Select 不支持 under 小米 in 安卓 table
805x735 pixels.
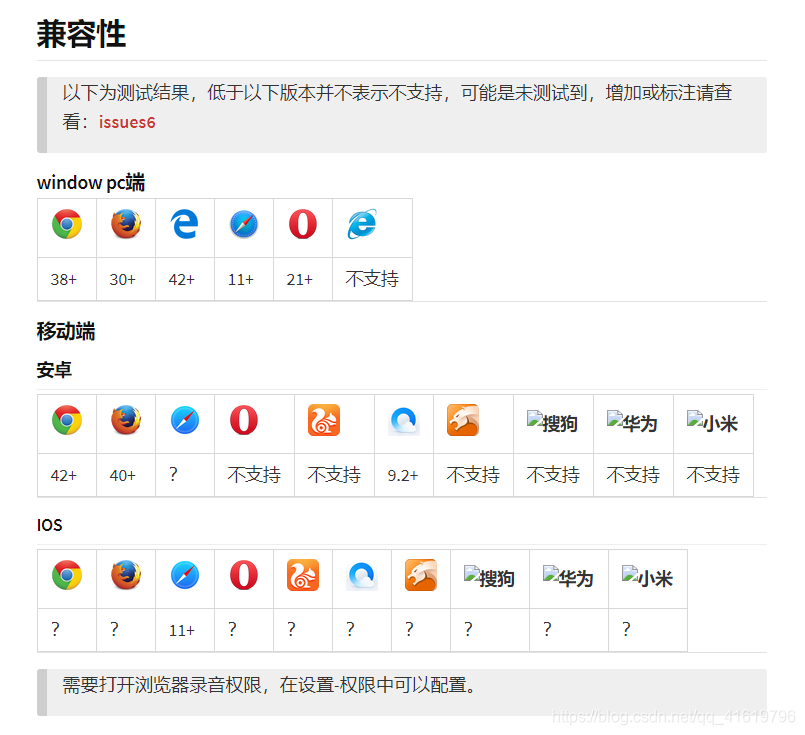coord(713,475)
